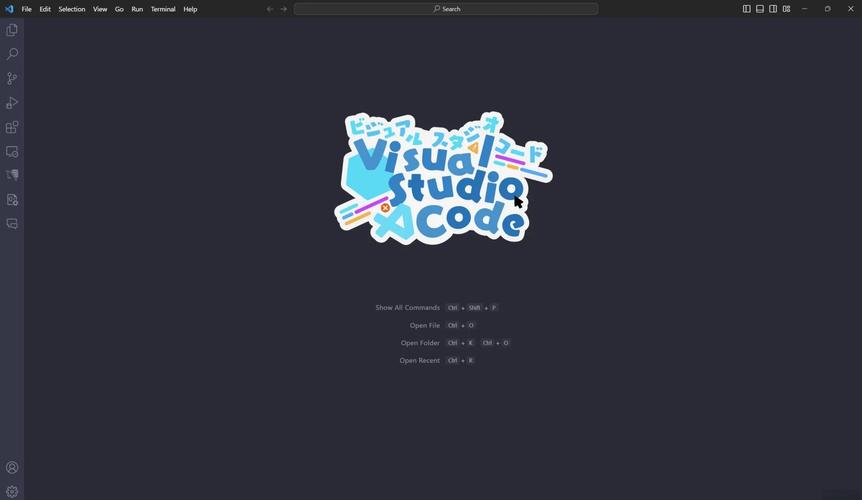Open the Search view in activity bar
This screenshot has width=862, height=500.
(12, 54)
